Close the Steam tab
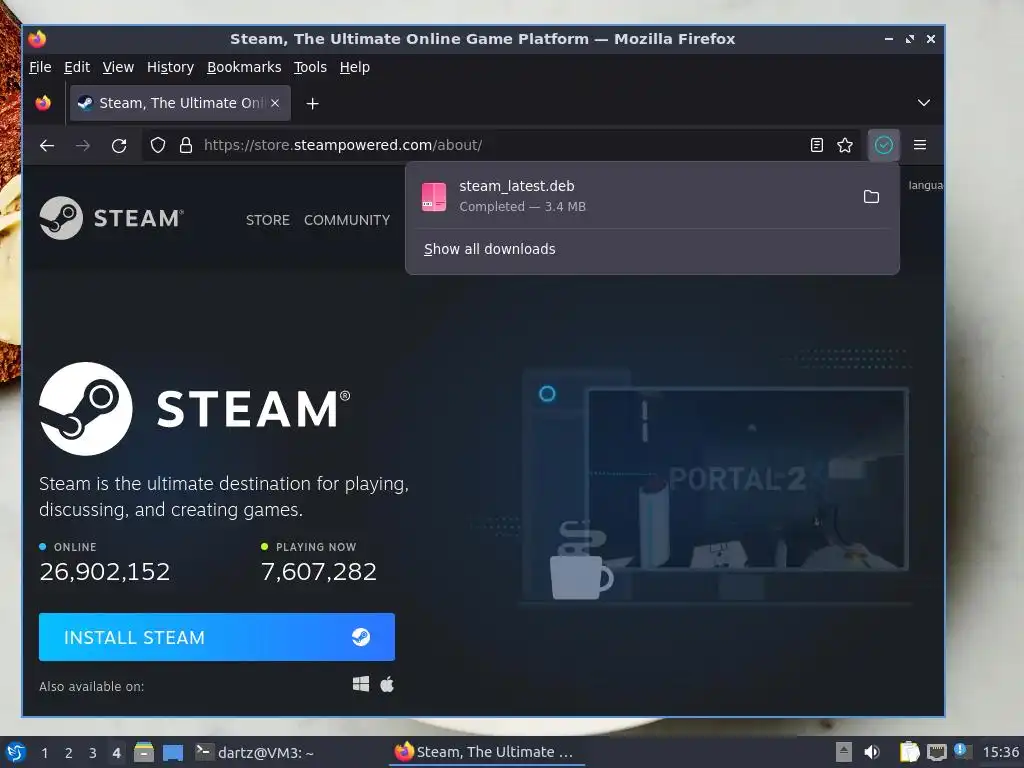 pos(275,103)
